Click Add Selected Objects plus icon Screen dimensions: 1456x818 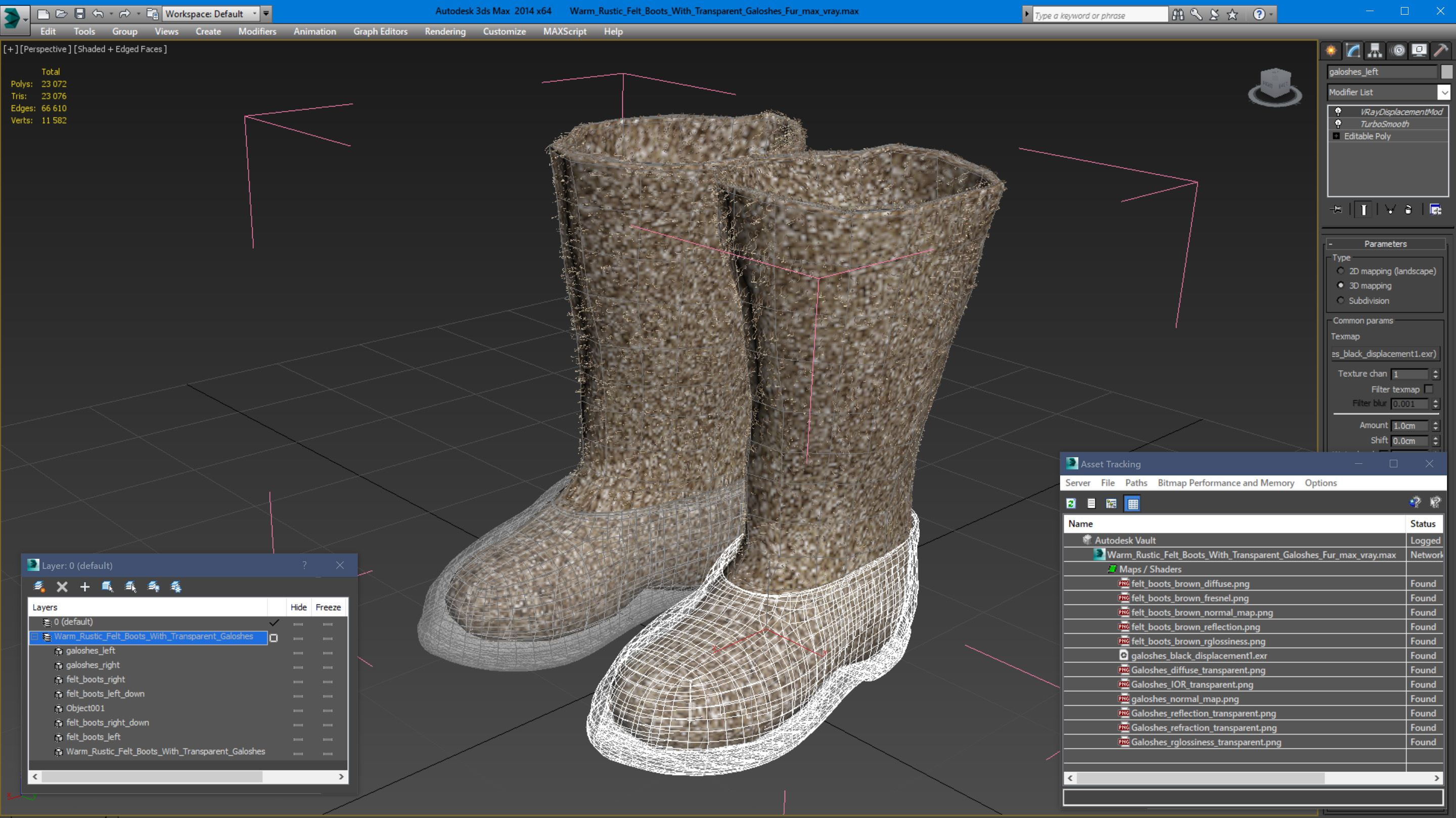tap(85, 587)
